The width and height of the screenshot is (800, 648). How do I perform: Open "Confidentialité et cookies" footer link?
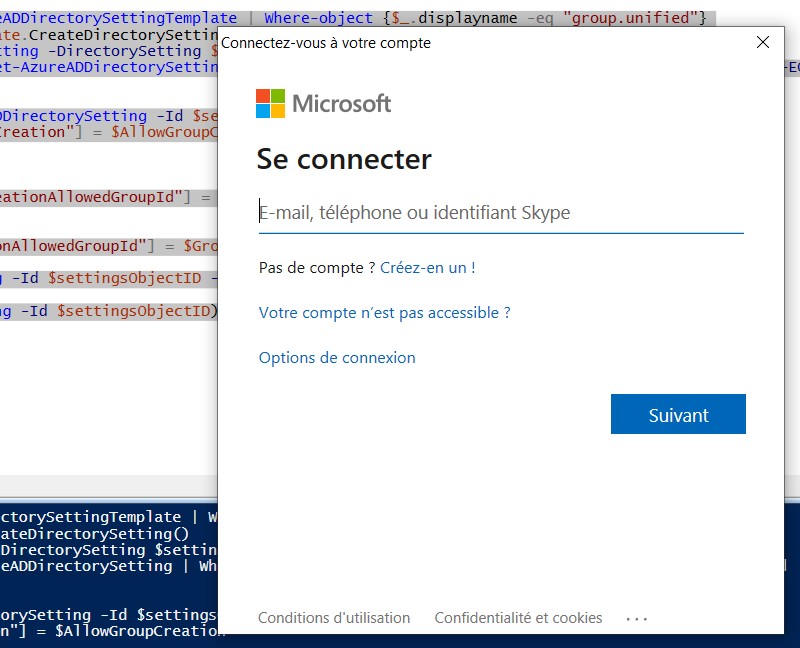click(x=518, y=618)
